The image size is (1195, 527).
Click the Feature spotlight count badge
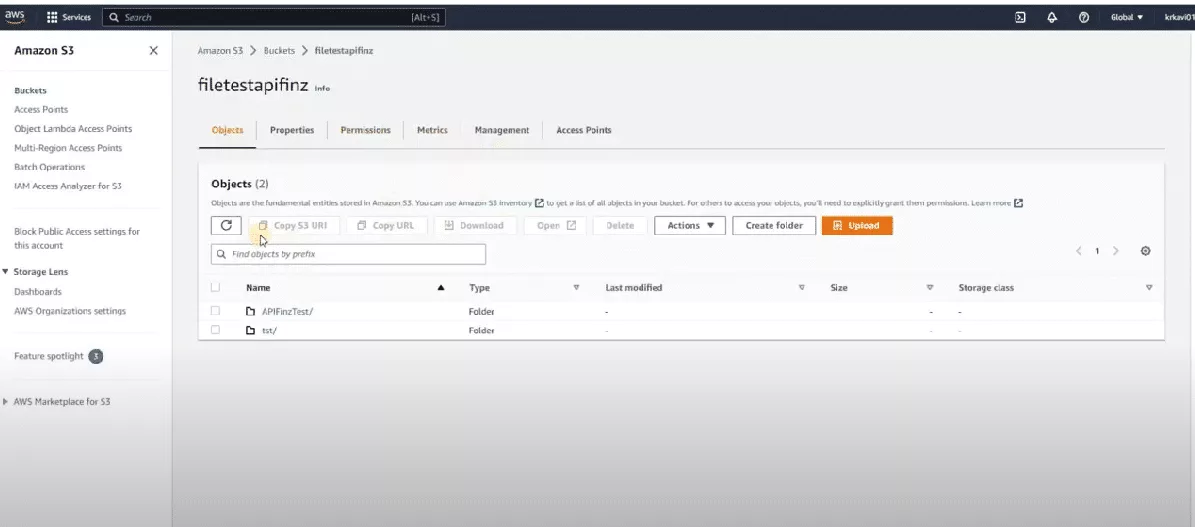pos(95,356)
